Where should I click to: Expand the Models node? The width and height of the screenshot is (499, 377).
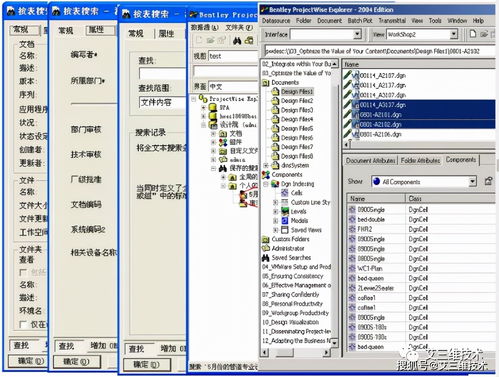[276, 220]
